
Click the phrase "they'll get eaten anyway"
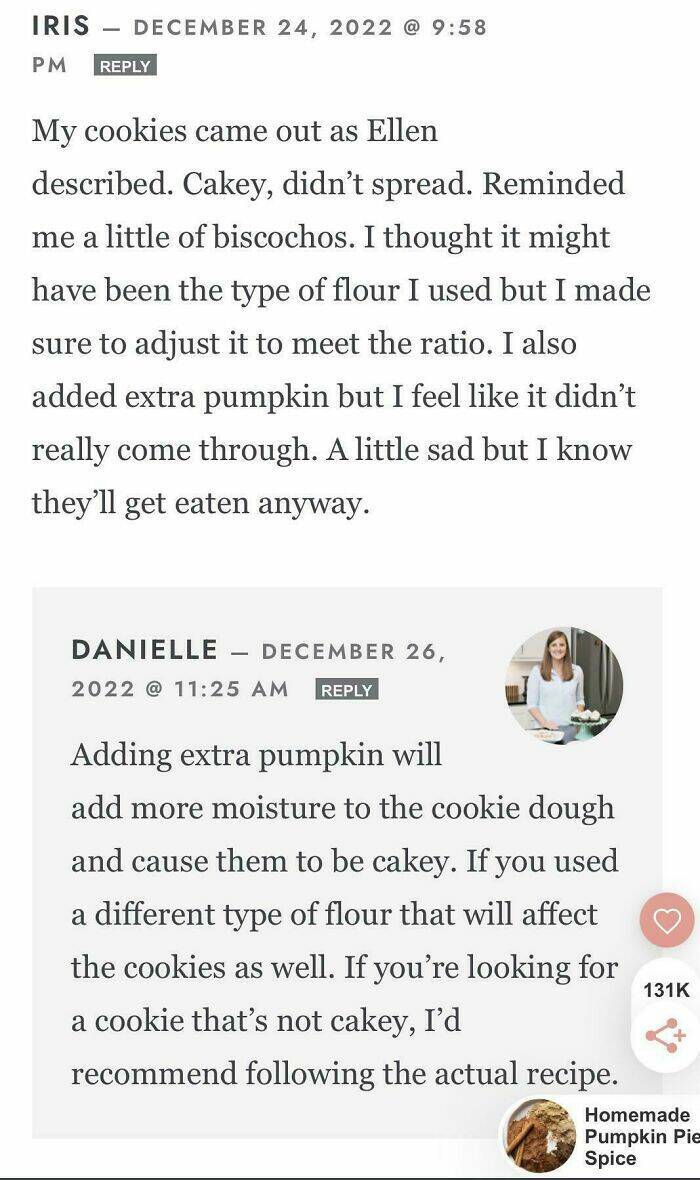(x=200, y=502)
